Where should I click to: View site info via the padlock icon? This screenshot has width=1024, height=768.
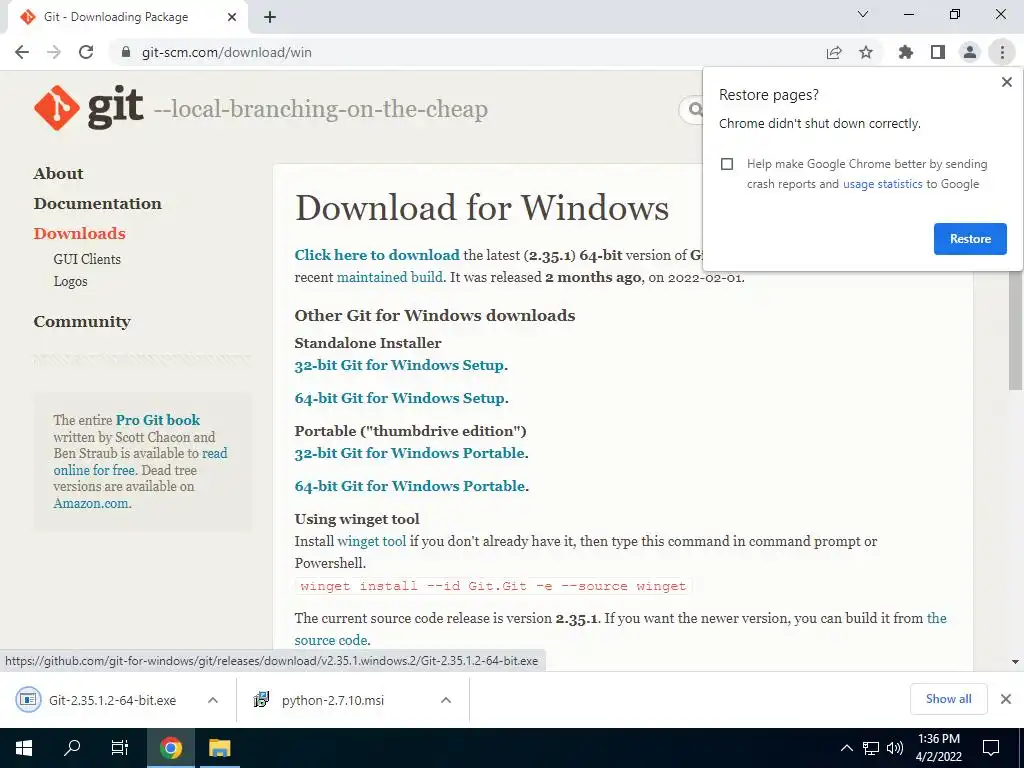pos(126,52)
